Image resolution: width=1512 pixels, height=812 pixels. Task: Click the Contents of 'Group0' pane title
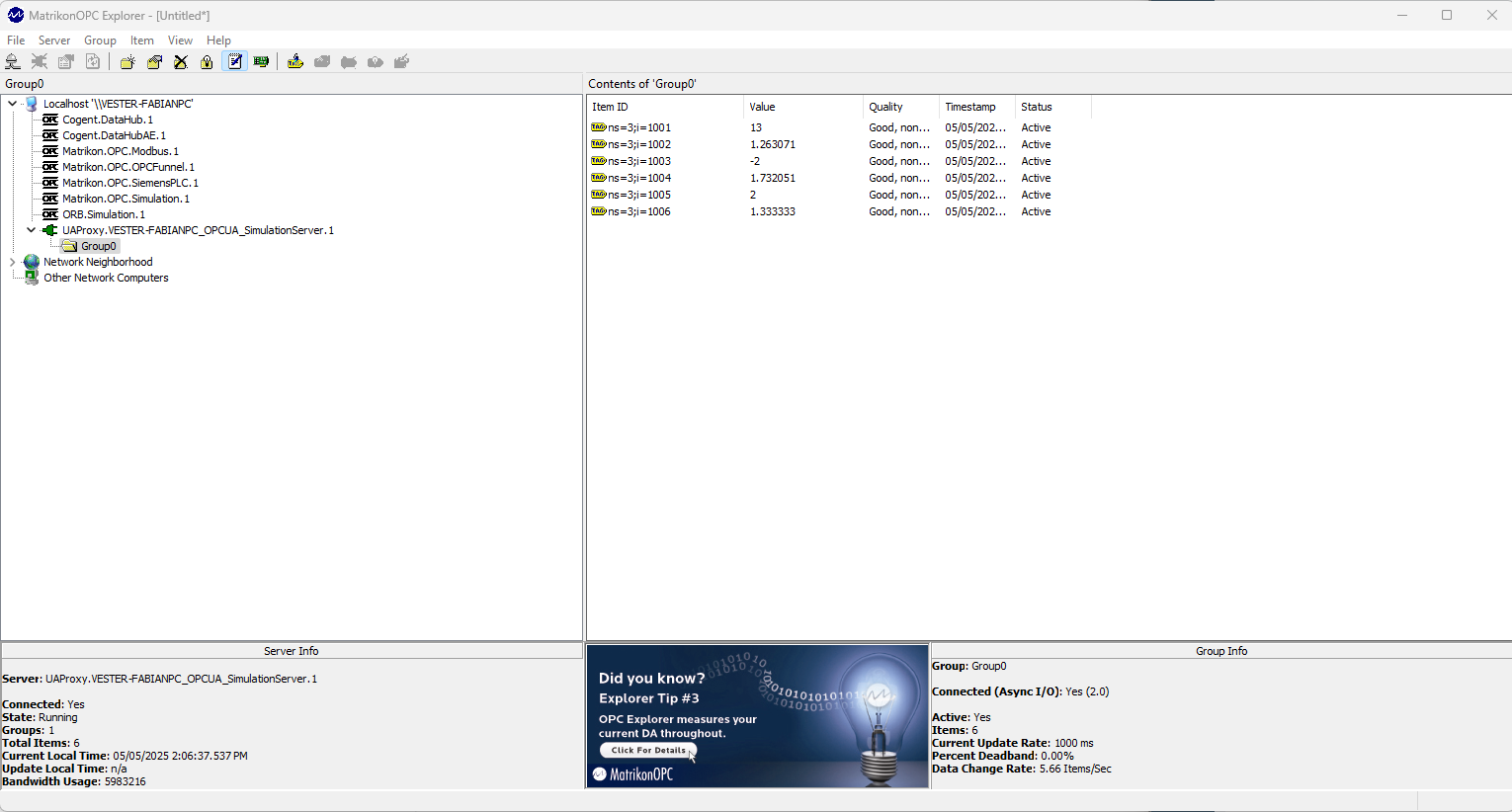point(642,84)
